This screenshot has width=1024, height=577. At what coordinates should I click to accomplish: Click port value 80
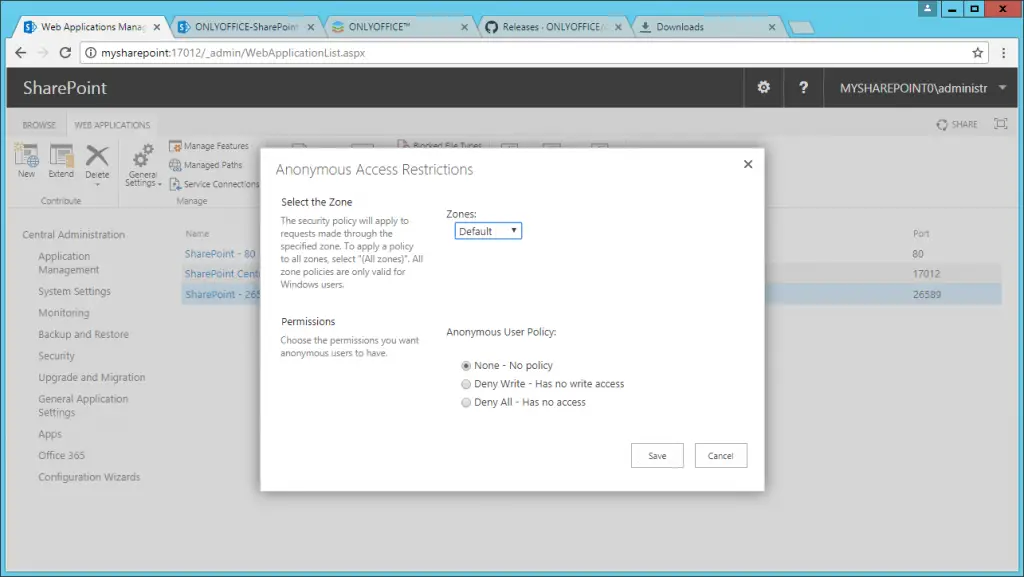coord(918,254)
